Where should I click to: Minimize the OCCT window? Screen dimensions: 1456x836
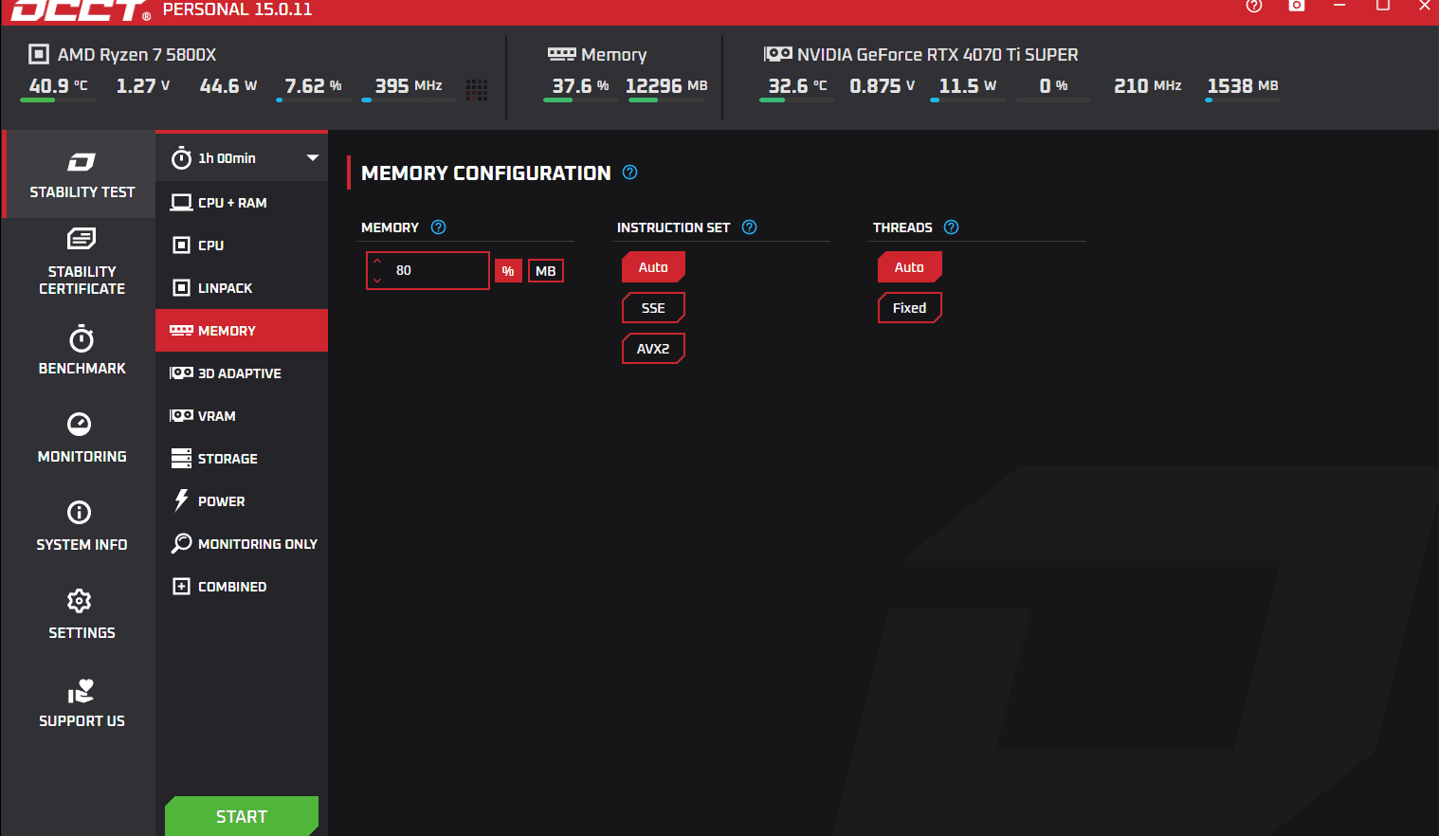pos(1339,6)
